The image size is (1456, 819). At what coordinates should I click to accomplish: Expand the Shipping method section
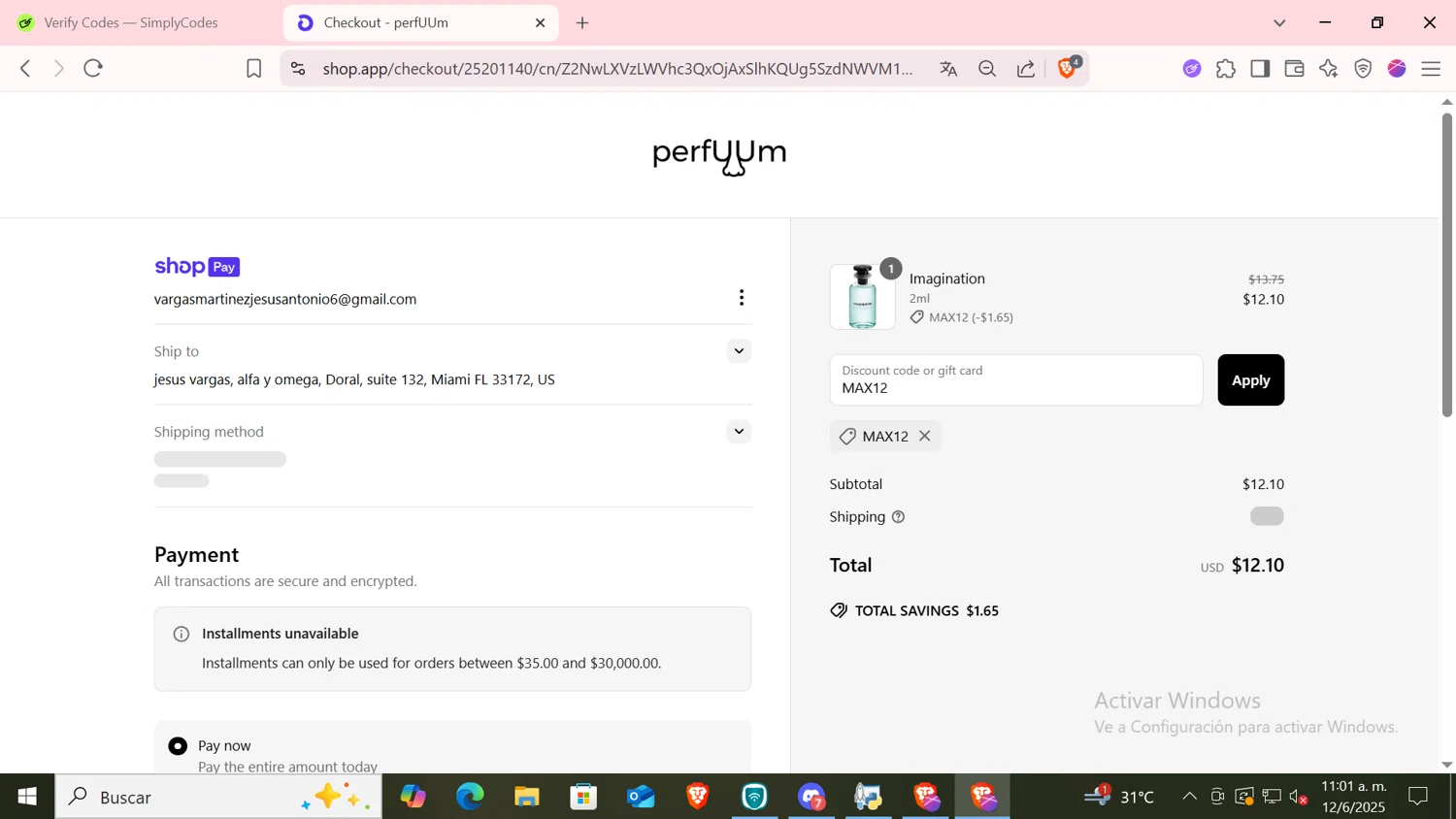(739, 432)
